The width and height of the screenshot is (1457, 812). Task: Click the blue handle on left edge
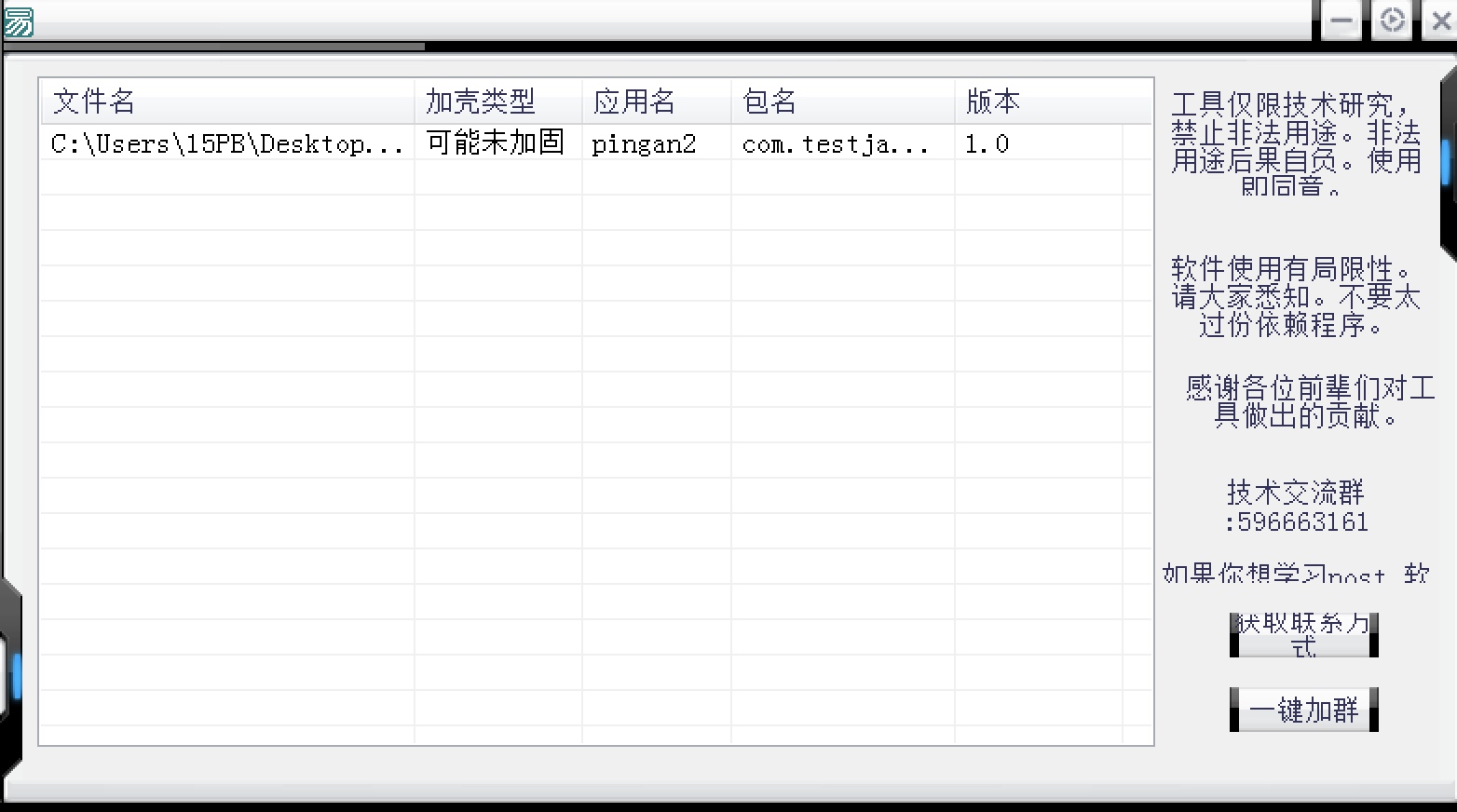pyautogui.click(x=16, y=675)
